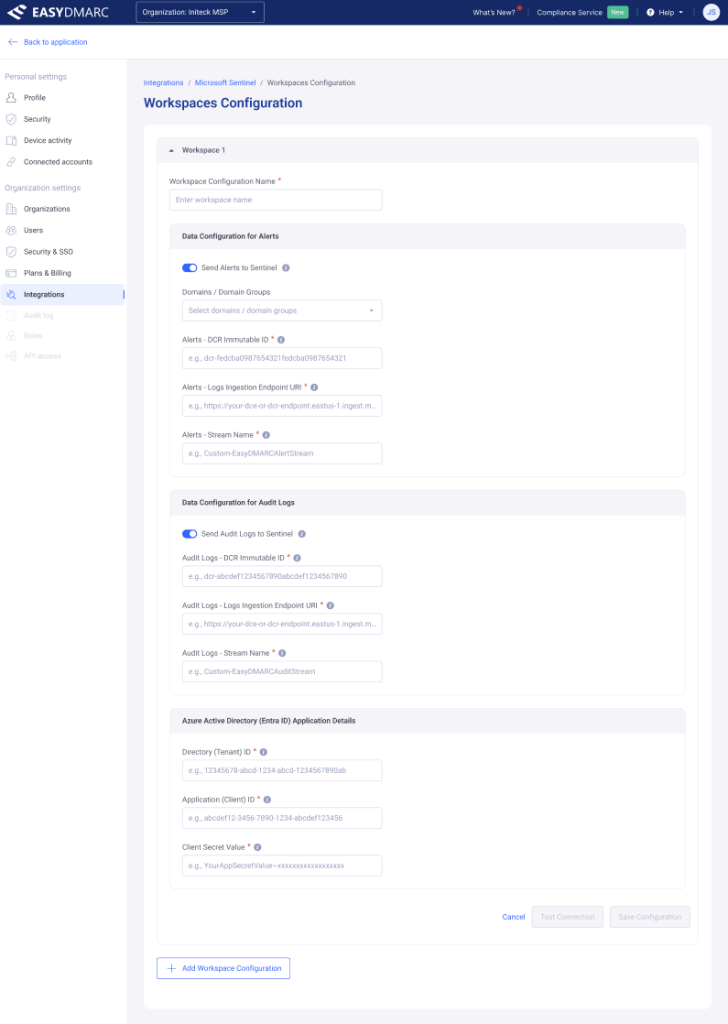Click the Application (Client) ID field

[282, 818]
